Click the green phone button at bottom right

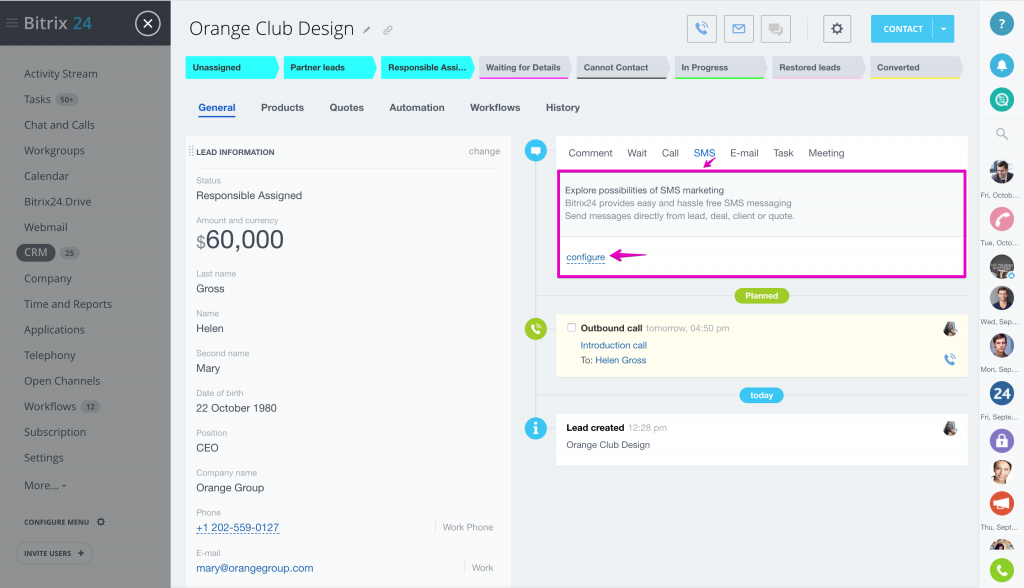[1002, 570]
